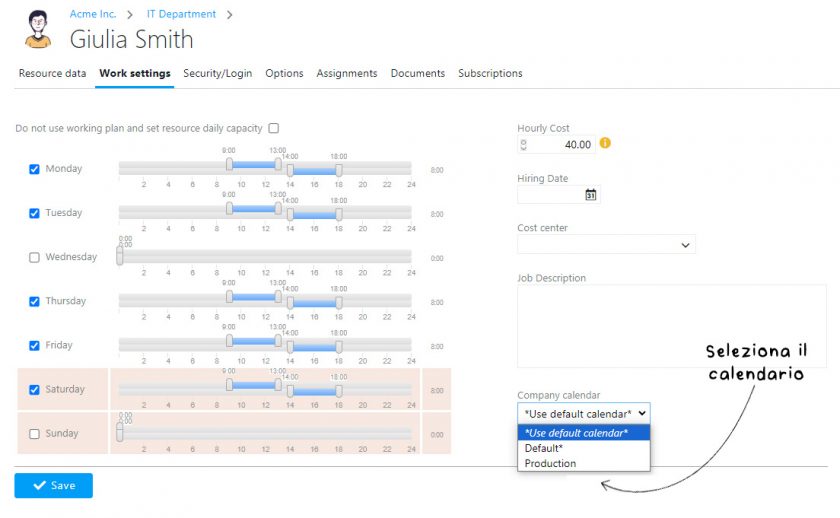
Task: Open the Hiring Date calendar picker
Action: click(x=590, y=195)
